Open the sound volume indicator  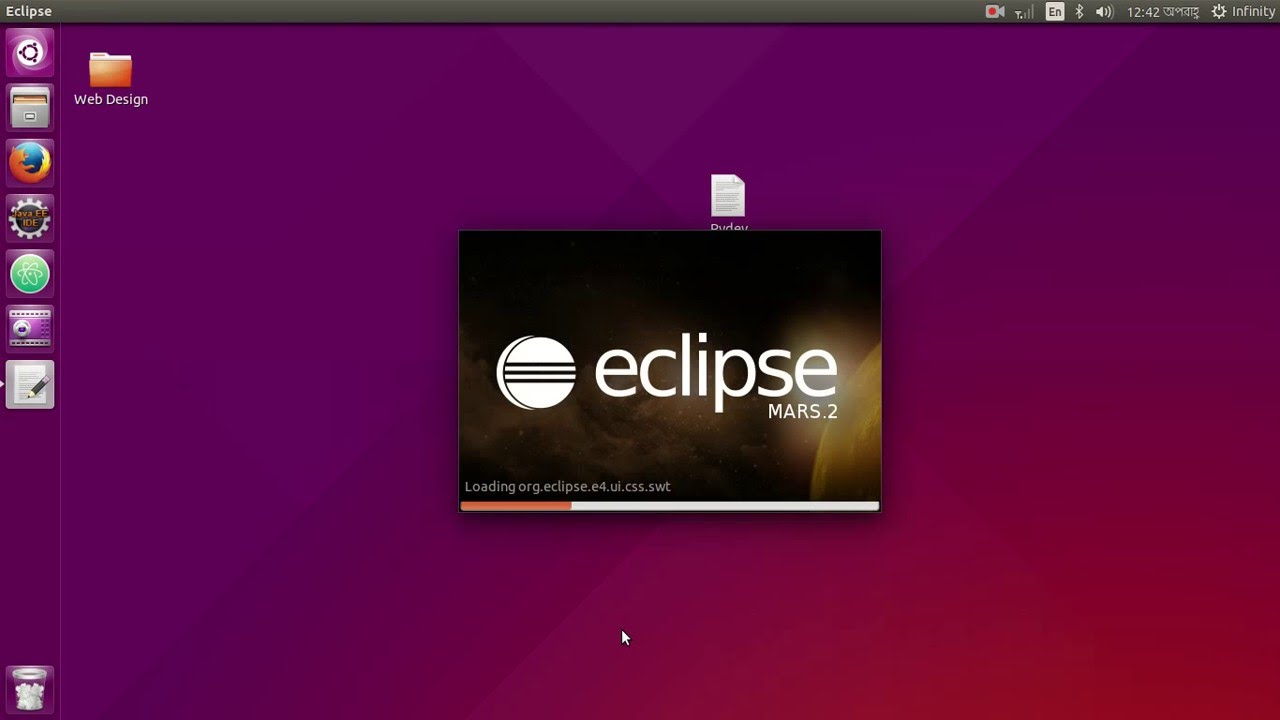click(1104, 12)
